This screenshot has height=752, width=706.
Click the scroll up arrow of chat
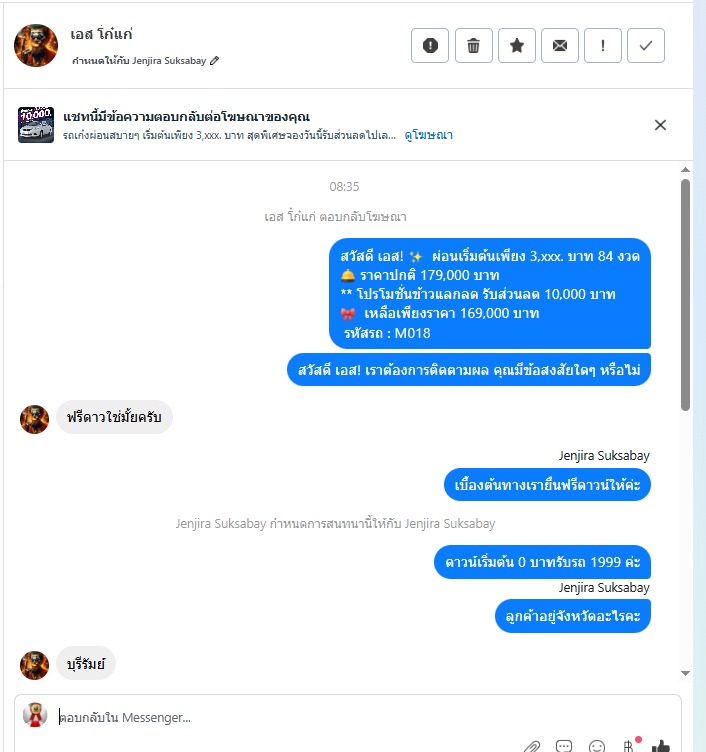coord(685,170)
